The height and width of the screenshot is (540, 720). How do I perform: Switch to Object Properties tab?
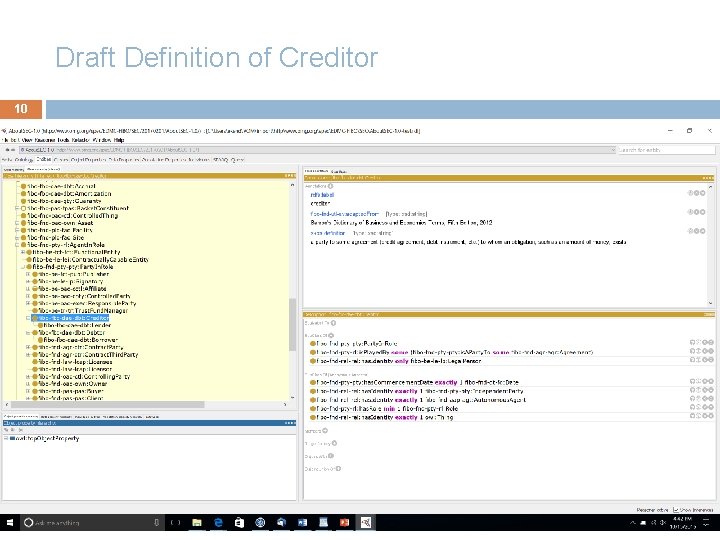click(x=88, y=160)
